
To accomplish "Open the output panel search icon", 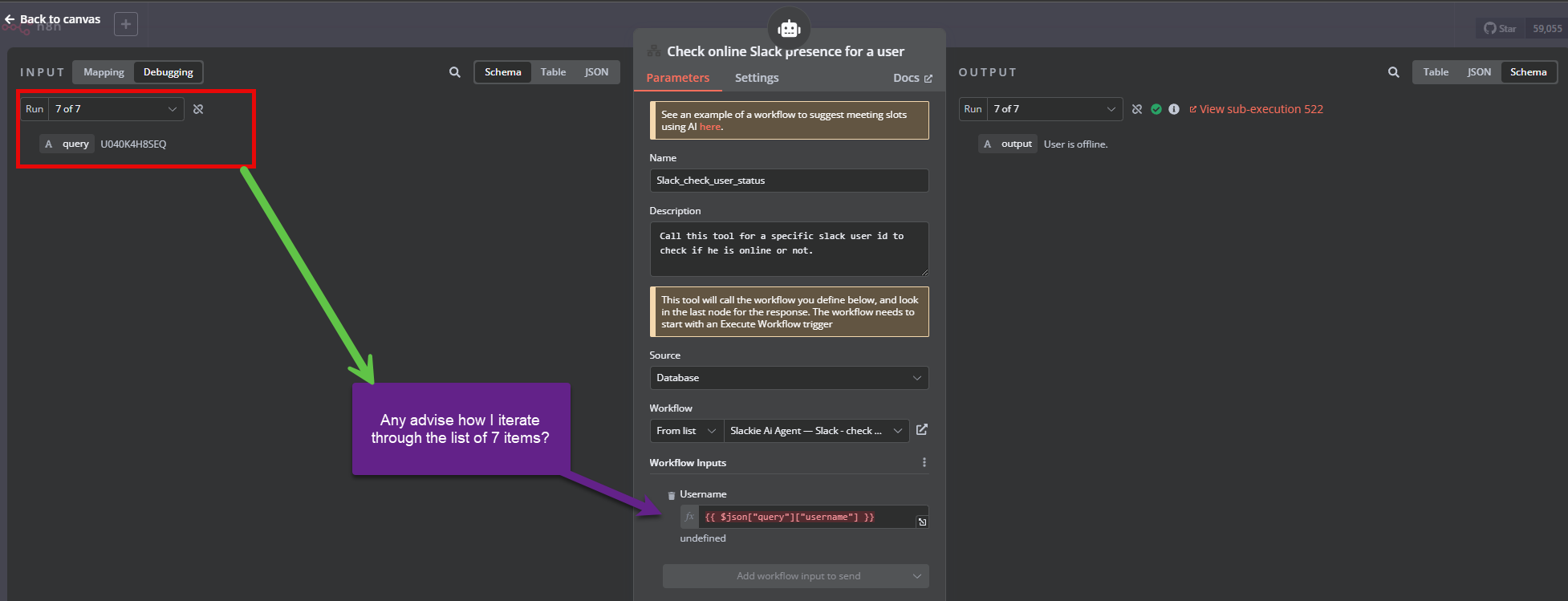I will 1394,72.
